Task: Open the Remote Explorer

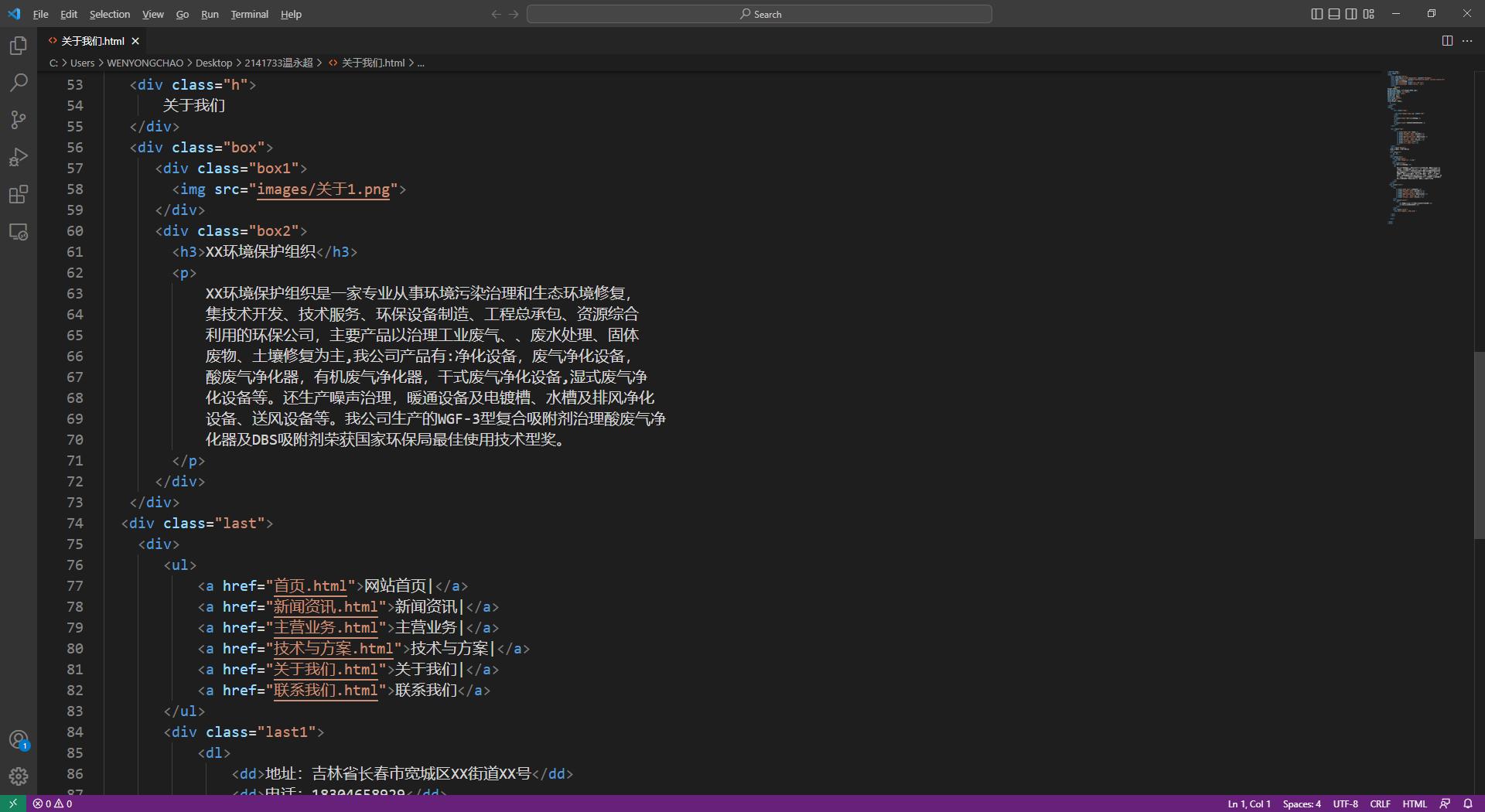Action: click(x=18, y=232)
